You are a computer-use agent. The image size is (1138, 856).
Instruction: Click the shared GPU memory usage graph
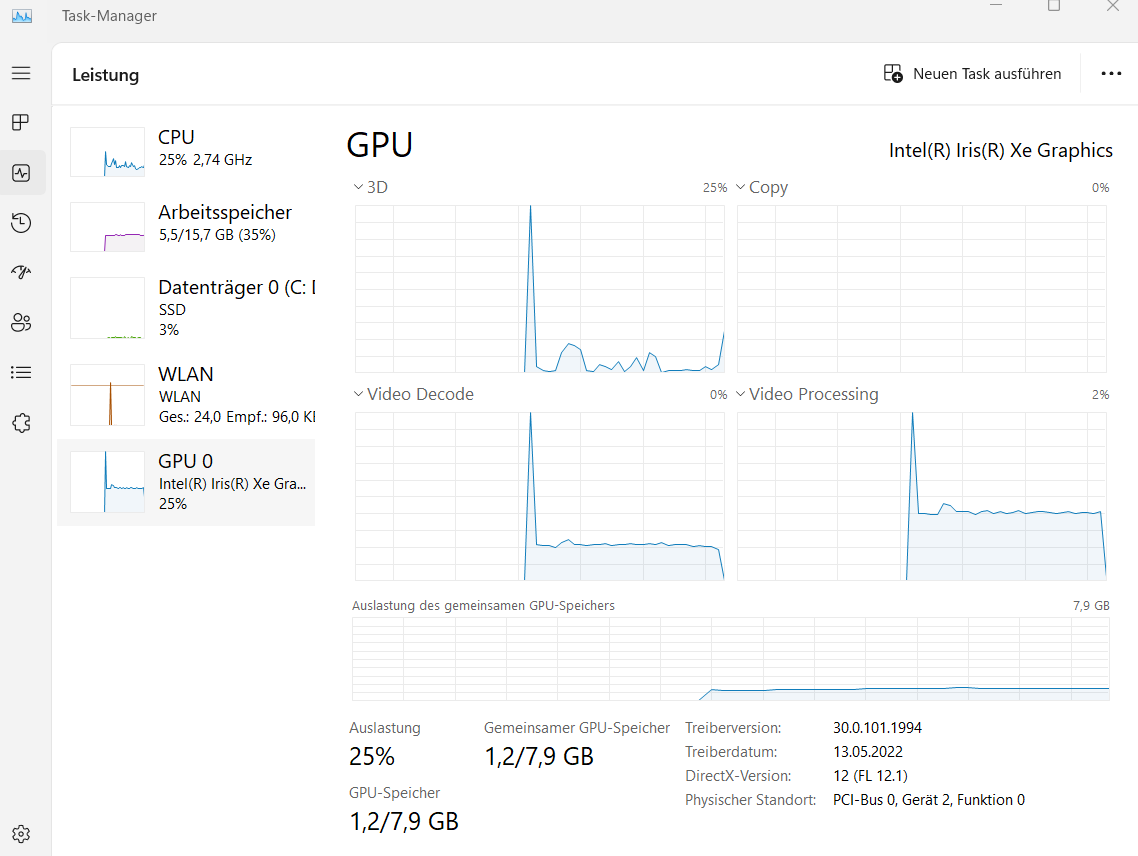[x=730, y=659]
